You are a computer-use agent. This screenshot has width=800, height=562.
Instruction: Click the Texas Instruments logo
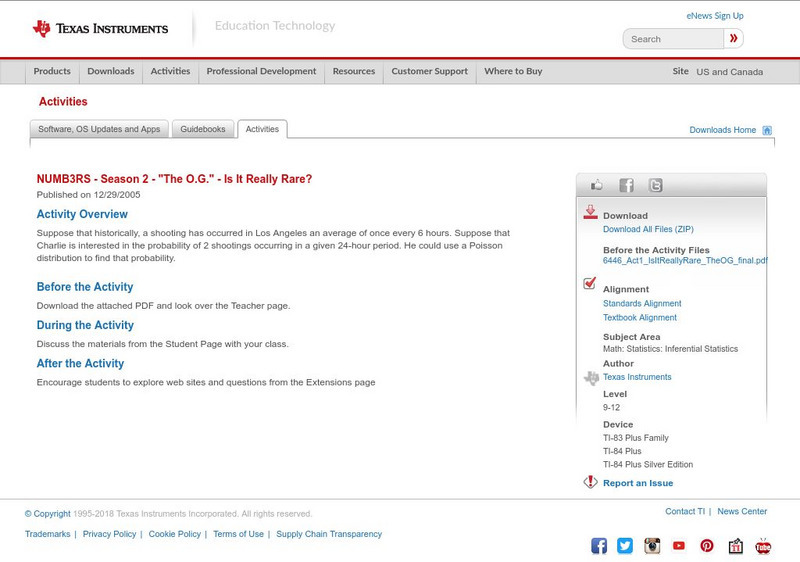100,29
